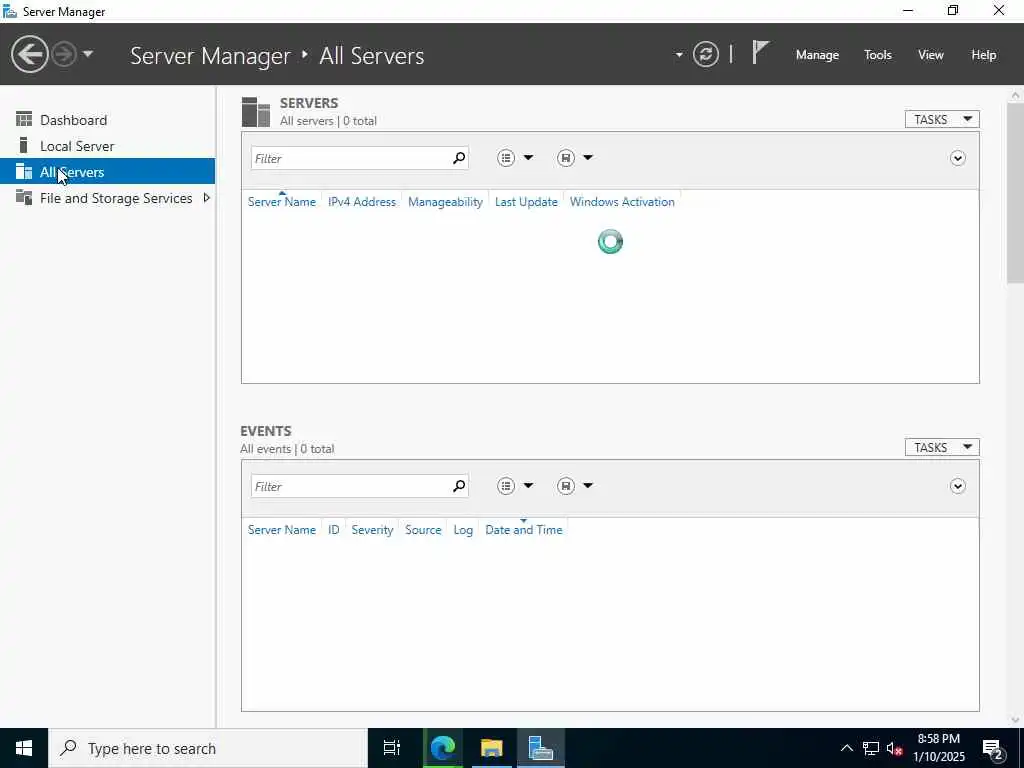The height and width of the screenshot is (768, 1024).
Task: Sort by Last Update column
Action: pyautogui.click(x=526, y=202)
